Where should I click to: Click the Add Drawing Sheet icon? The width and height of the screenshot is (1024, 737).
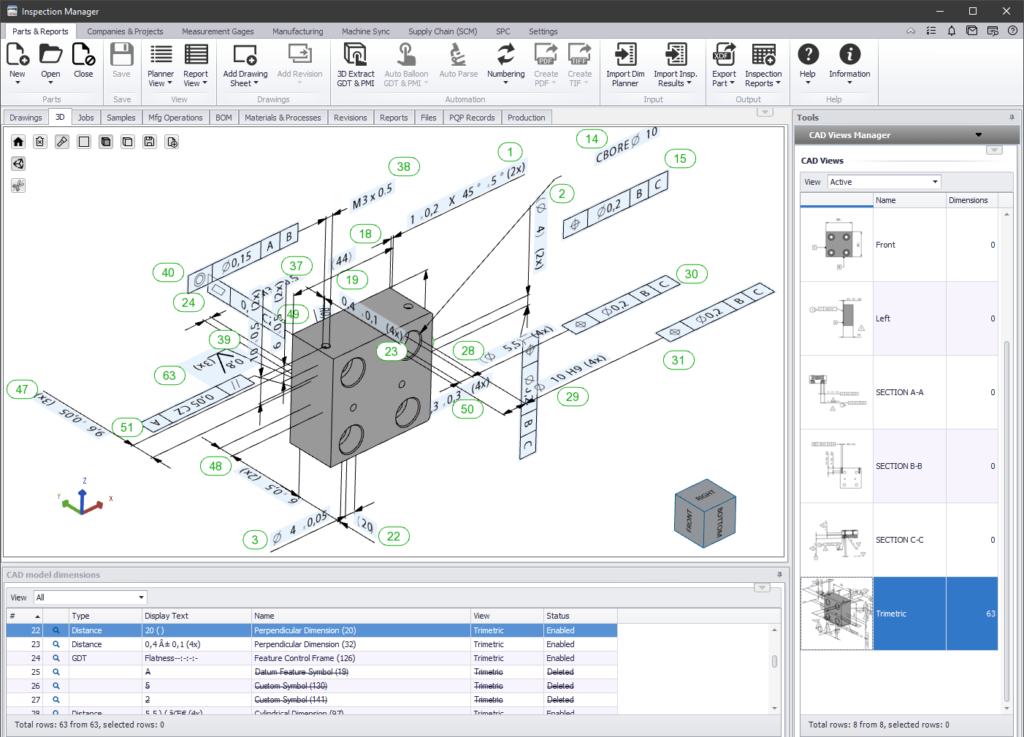(245, 55)
